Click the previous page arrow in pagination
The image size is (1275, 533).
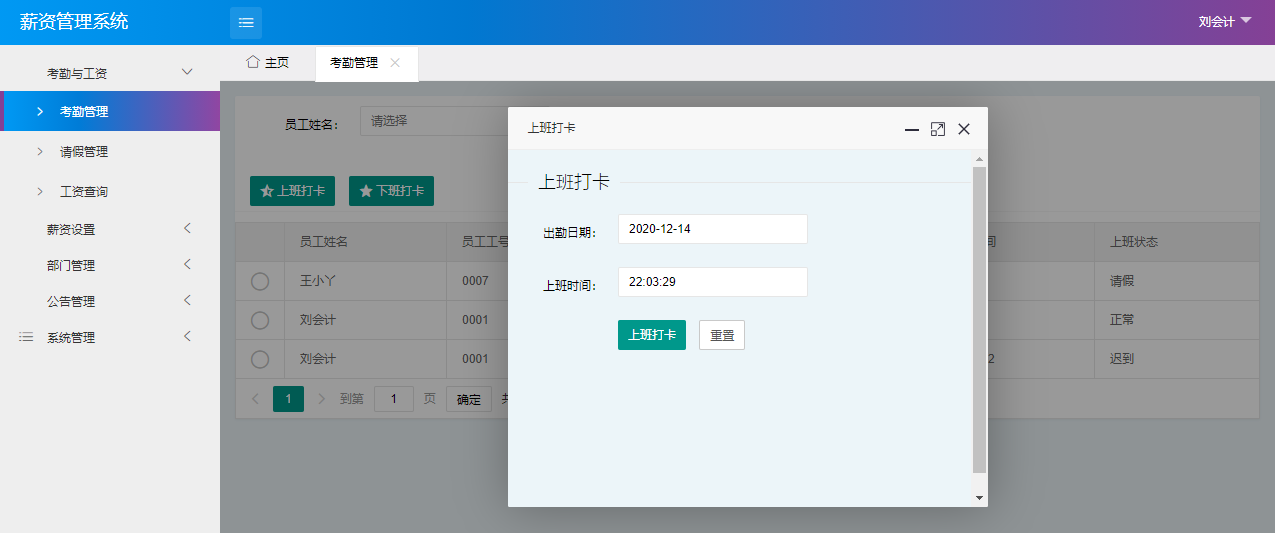pos(255,399)
